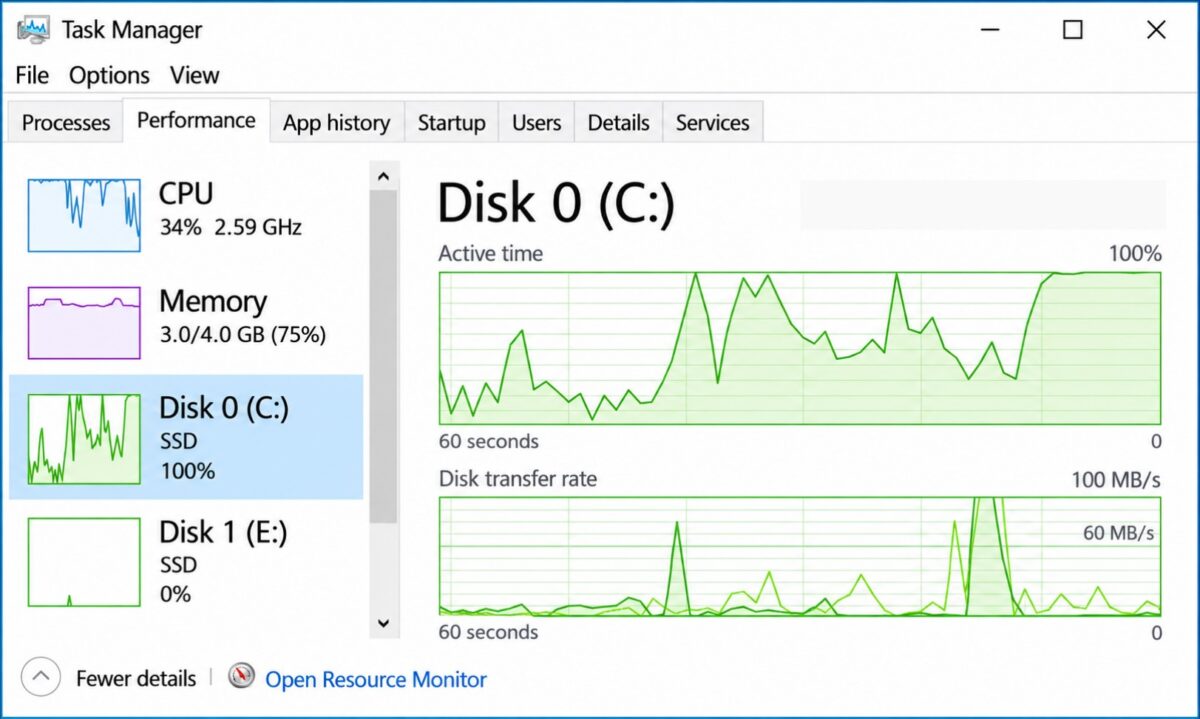1200x719 pixels.
Task: Select Disk 1 (E:) in the sidebar
Action: click(186, 562)
